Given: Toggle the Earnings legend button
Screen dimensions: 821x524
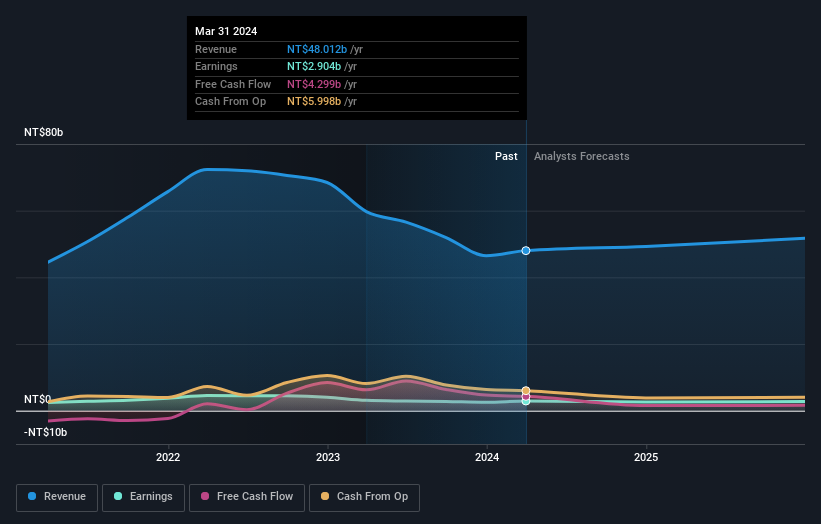Looking at the screenshot, I should pos(143,497).
